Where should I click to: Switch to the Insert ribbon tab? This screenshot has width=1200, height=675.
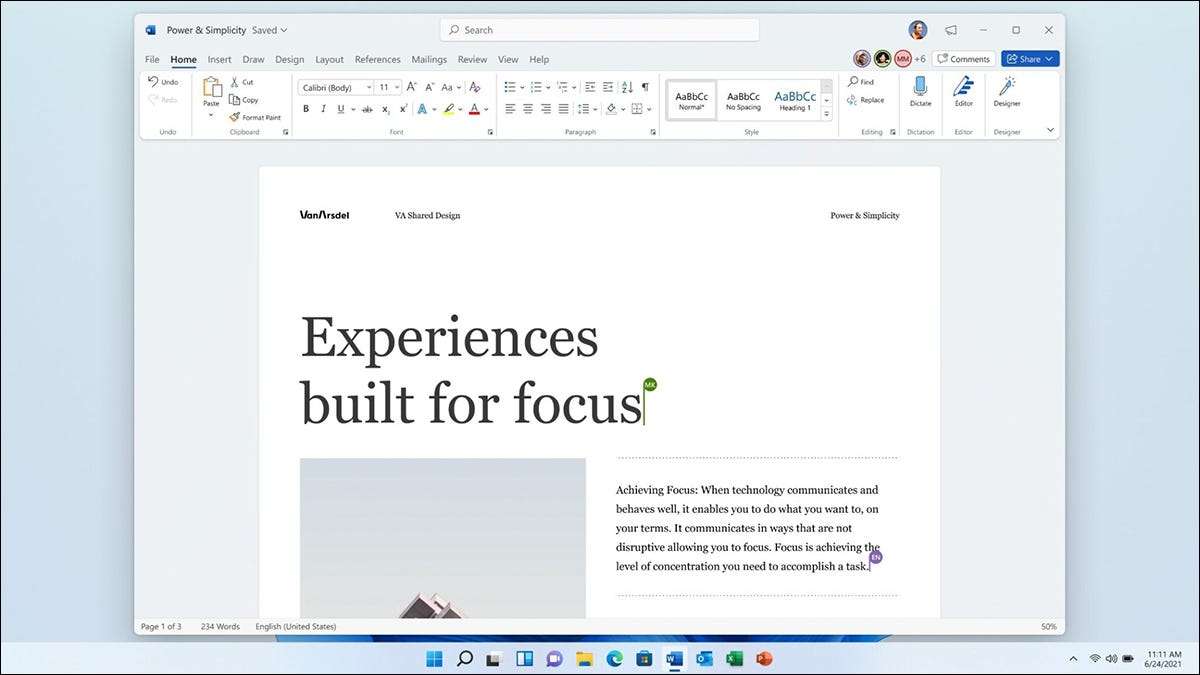(x=219, y=60)
